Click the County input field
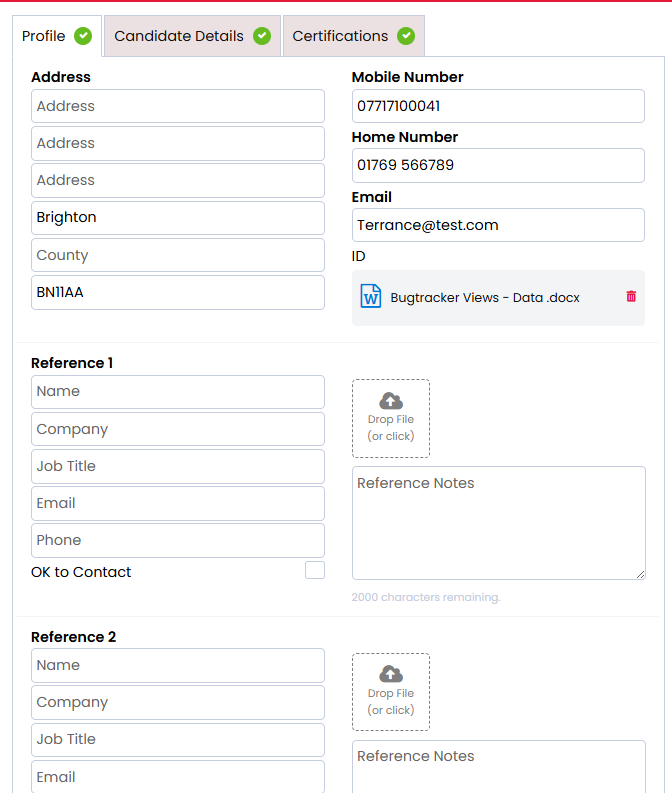Image resolution: width=672 pixels, height=793 pixels. point(178,255)
